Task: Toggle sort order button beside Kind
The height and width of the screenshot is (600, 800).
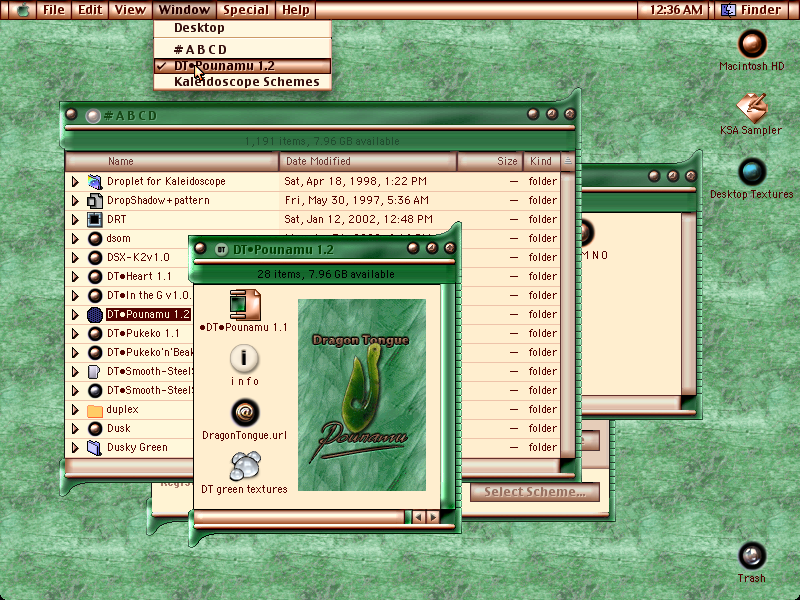Action: (567, 161)
